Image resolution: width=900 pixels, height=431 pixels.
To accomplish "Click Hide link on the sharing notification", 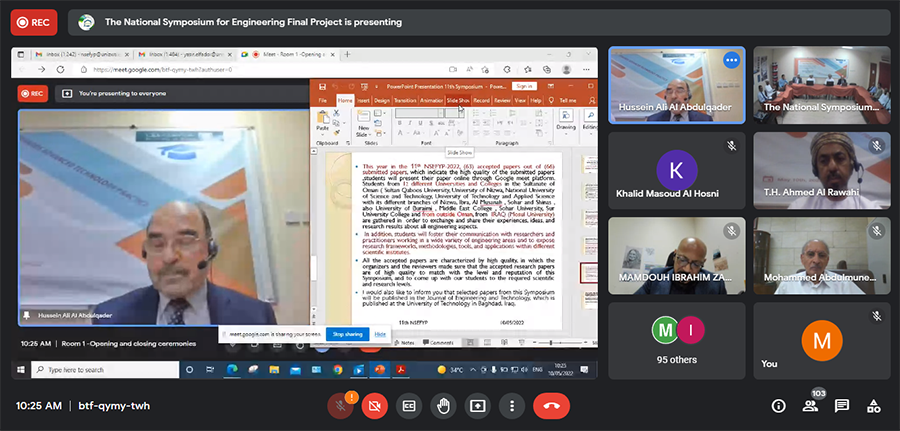I will 380,333.
